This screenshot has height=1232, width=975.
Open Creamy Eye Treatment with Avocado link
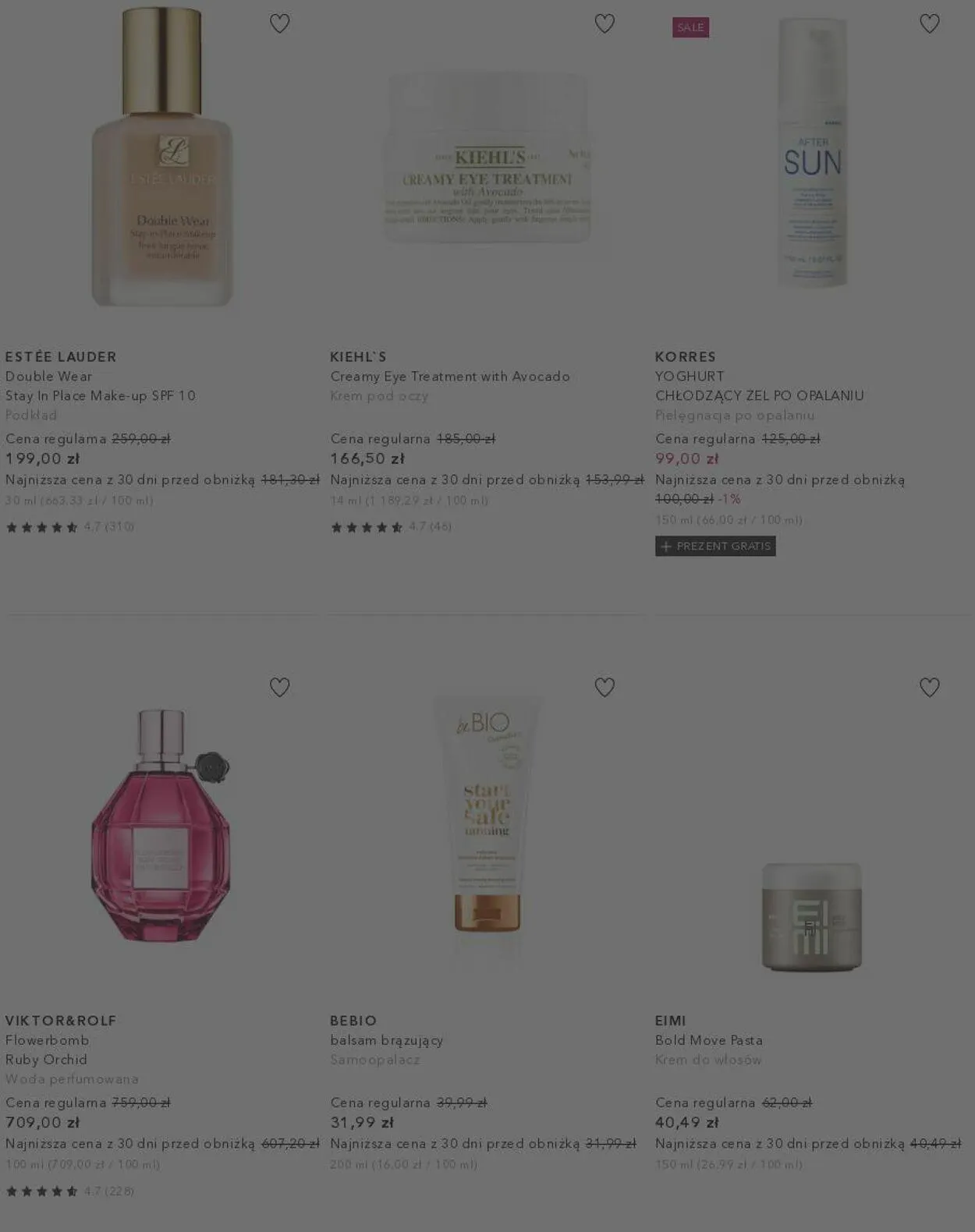450,377
